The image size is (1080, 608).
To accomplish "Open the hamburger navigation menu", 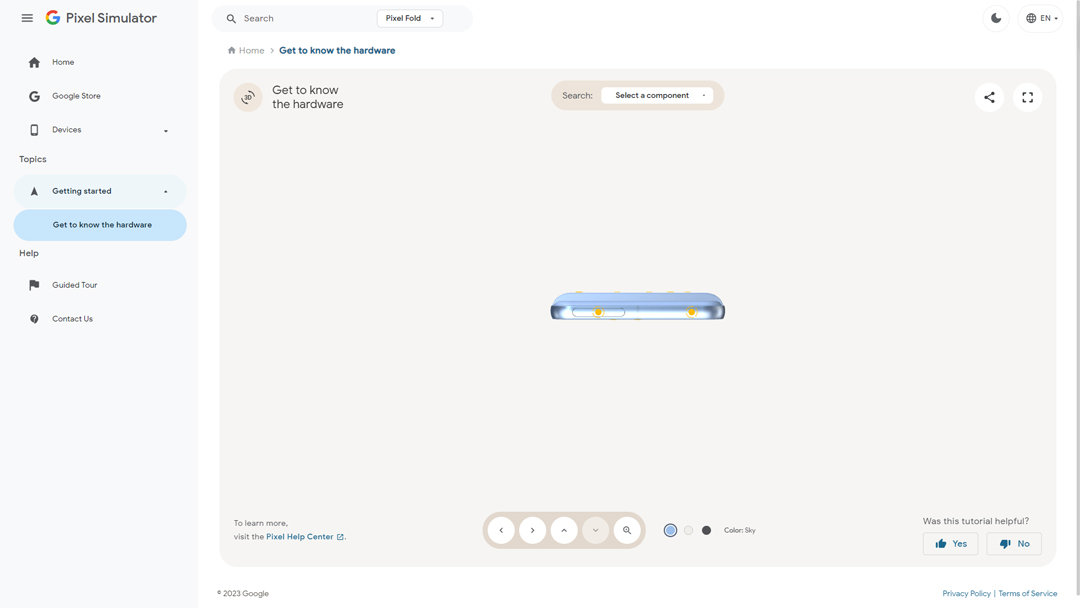I will pyautogui.click(x=27, y=18).
